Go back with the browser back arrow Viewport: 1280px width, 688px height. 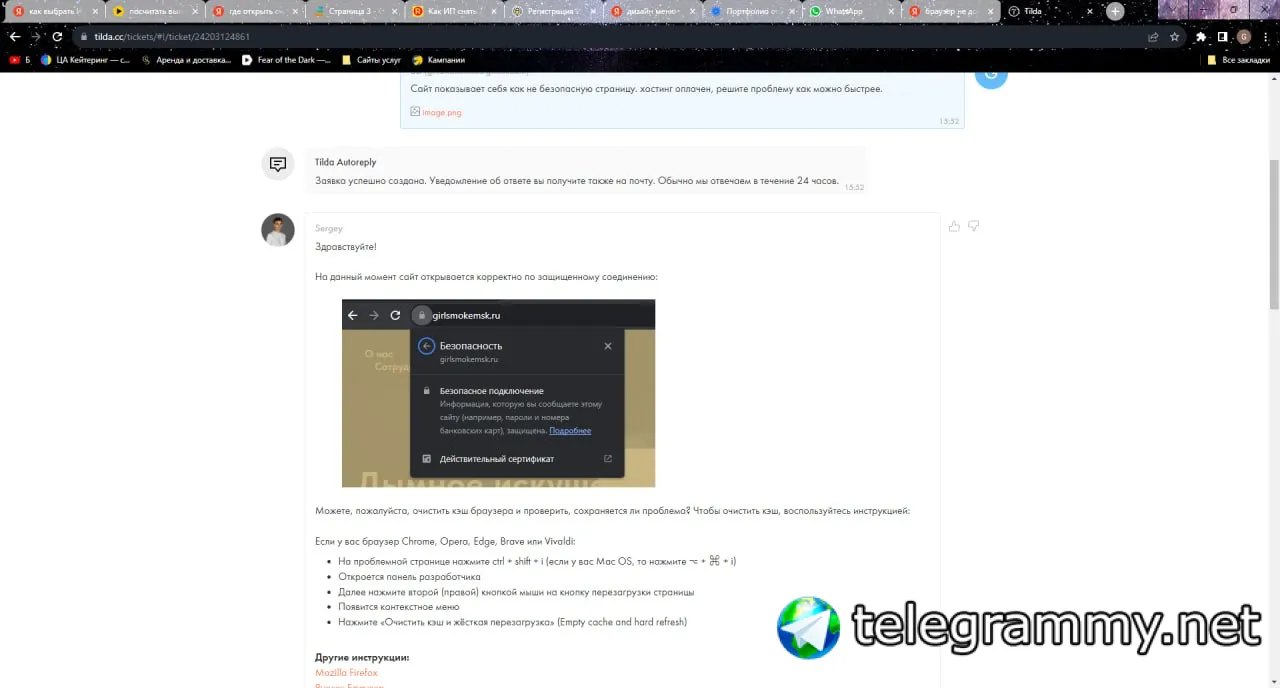(x=14, y=36)
